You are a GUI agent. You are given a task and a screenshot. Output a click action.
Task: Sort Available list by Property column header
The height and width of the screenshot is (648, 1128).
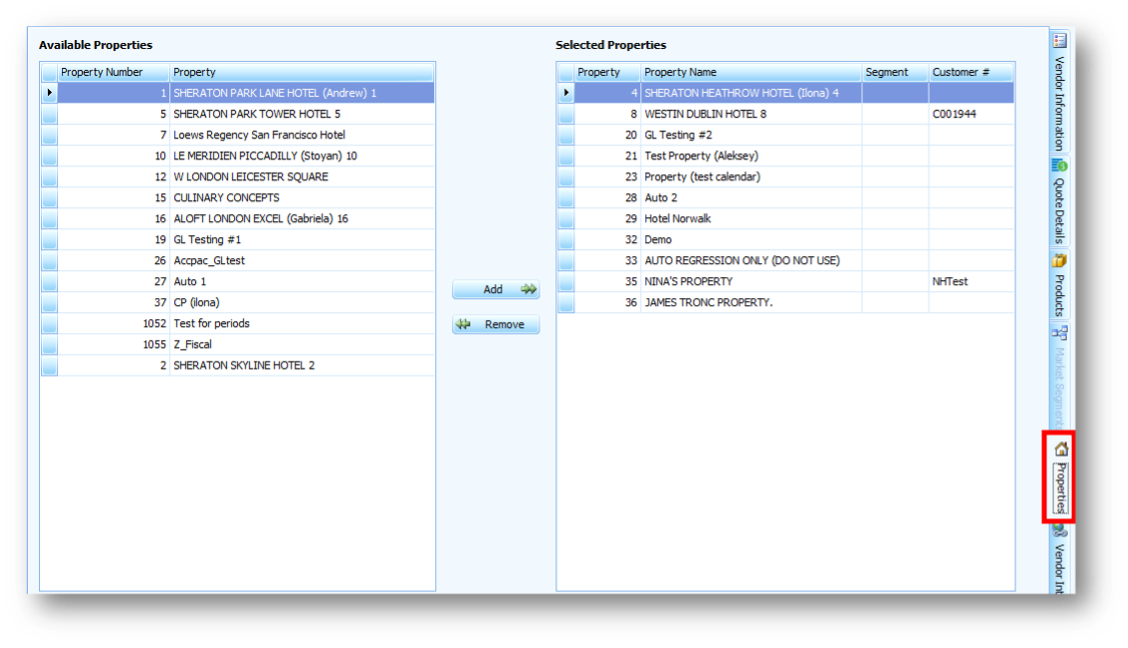point(301,72)
